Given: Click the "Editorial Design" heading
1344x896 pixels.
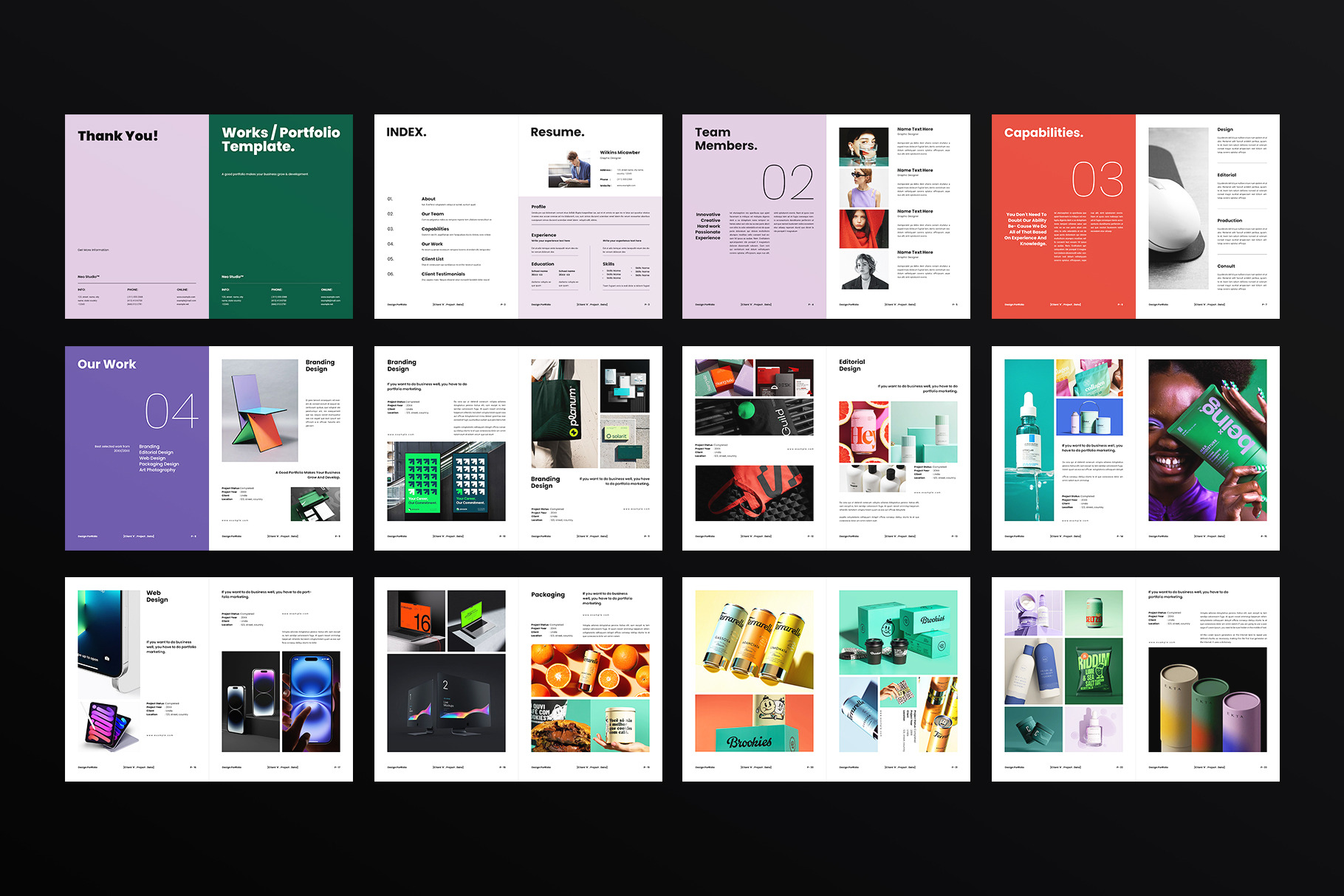Looking at the screenshot, I should click(851, 365).
